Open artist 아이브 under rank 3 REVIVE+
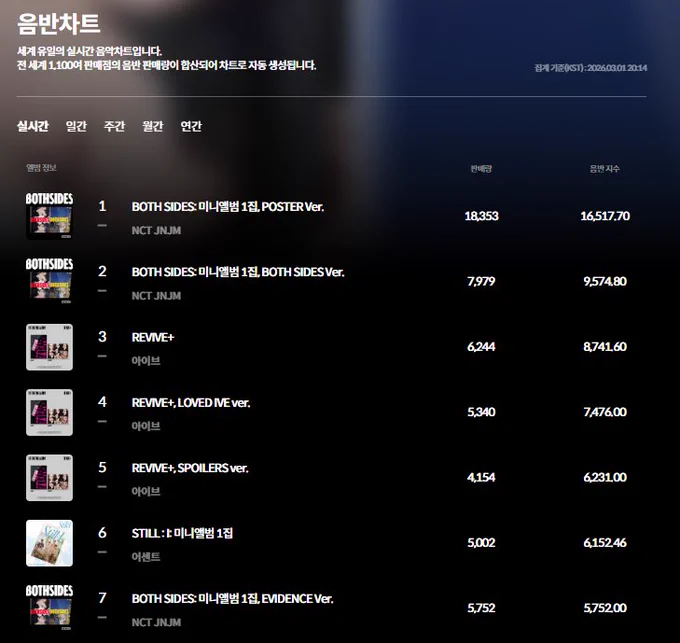 click(146, 361)
